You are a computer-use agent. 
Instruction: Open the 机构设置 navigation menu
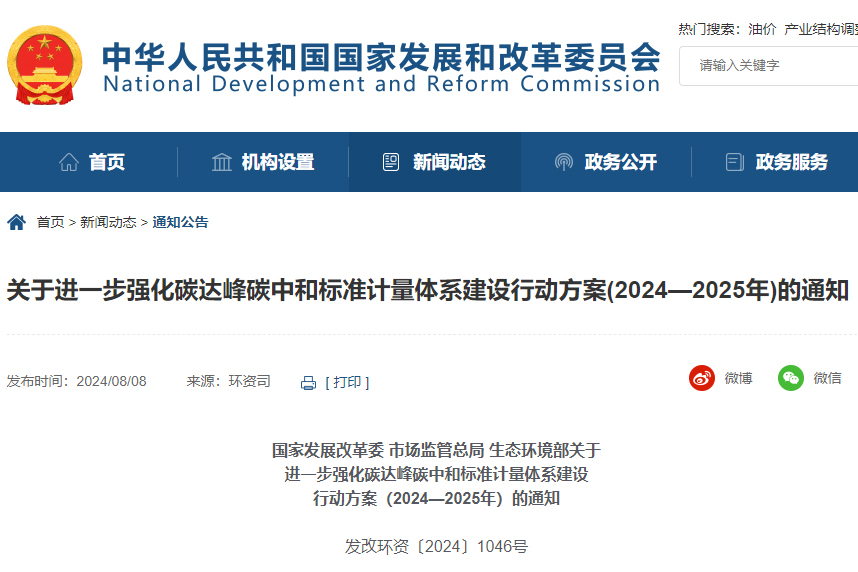point(277,162)
